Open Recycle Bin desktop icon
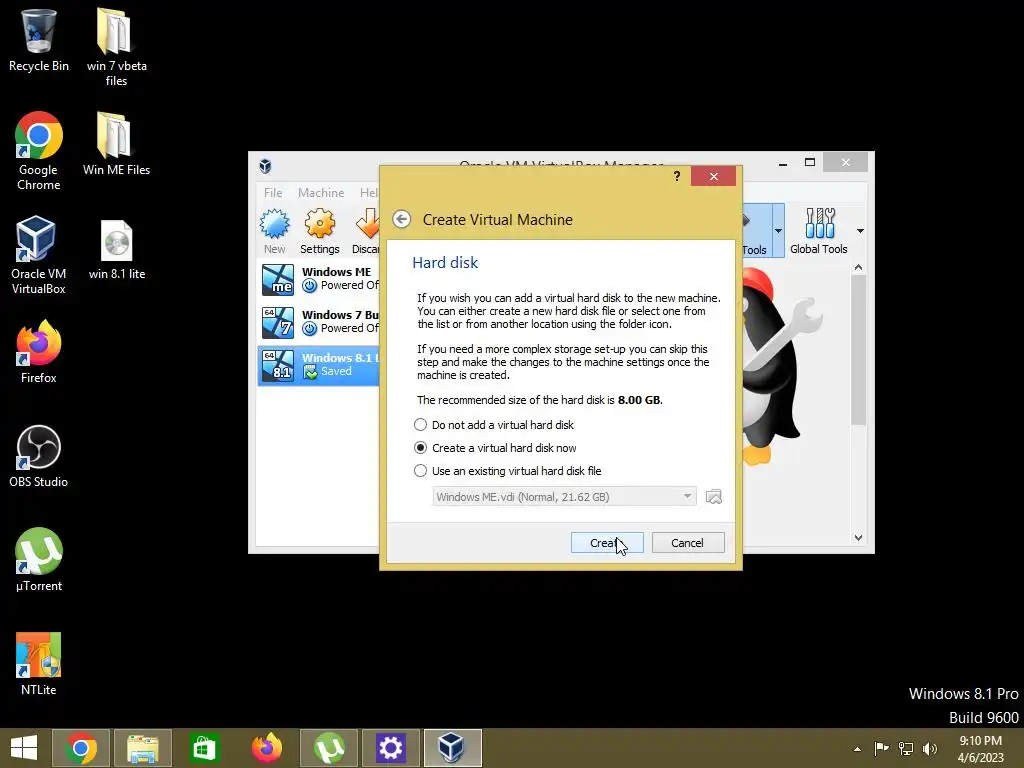Viewport: 1024px width, 768px height. [x=39, y=39]
